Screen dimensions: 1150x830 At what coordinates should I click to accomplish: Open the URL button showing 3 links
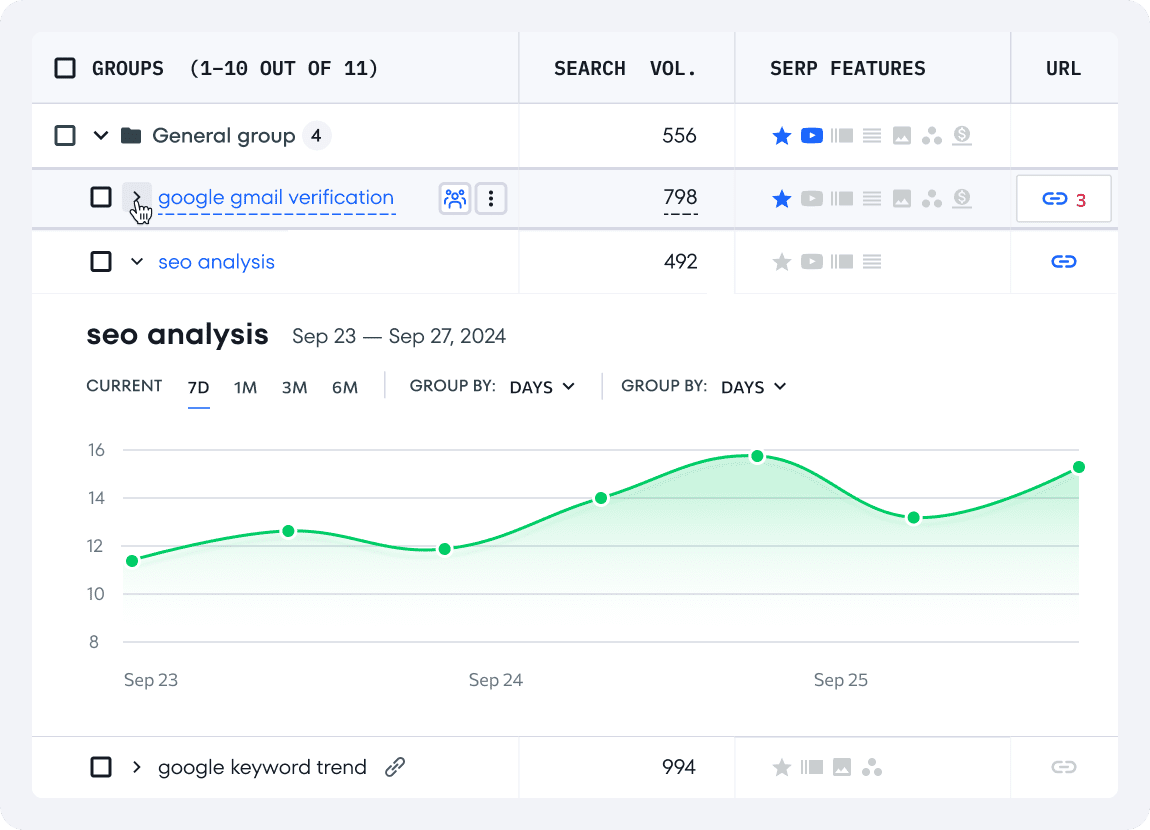tap(1063, 198)
